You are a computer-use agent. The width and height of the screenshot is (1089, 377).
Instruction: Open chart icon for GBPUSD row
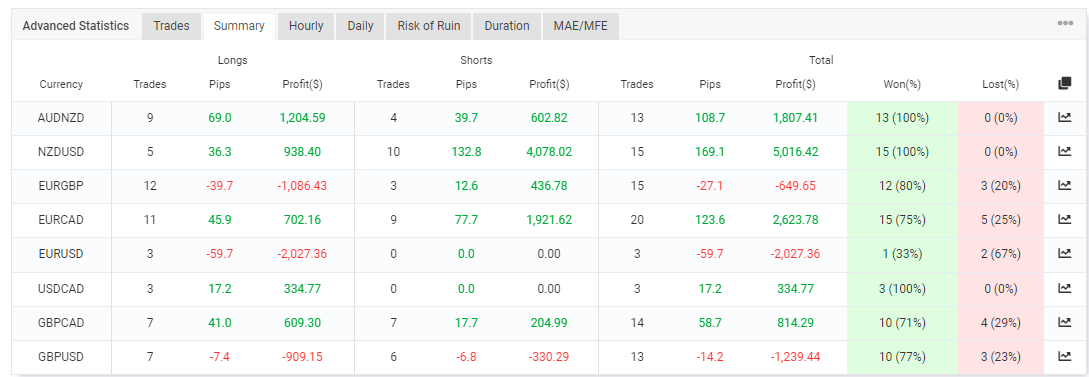(1064, 356)
